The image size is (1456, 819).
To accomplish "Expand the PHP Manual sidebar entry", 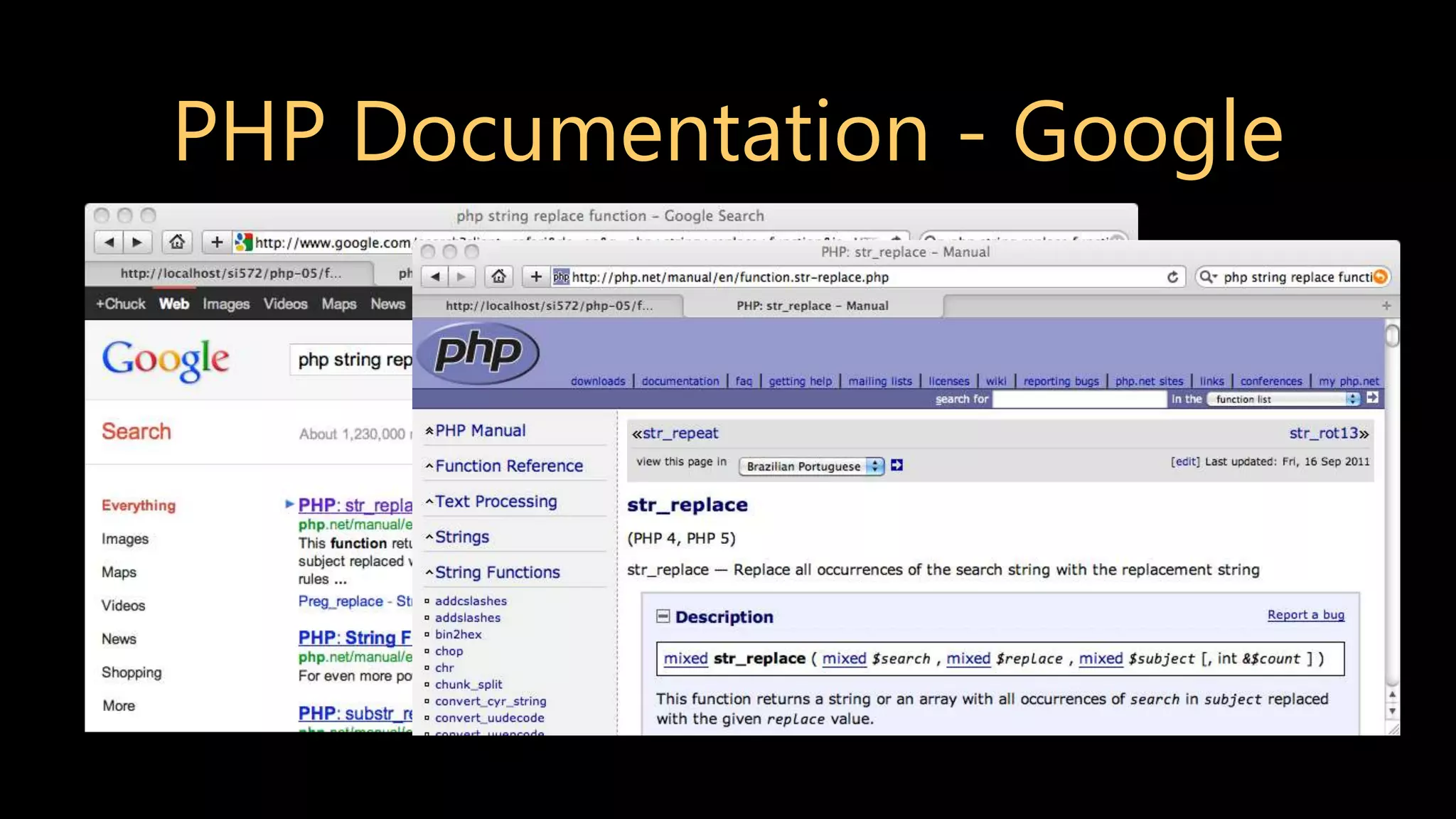I will pos(480,431).
